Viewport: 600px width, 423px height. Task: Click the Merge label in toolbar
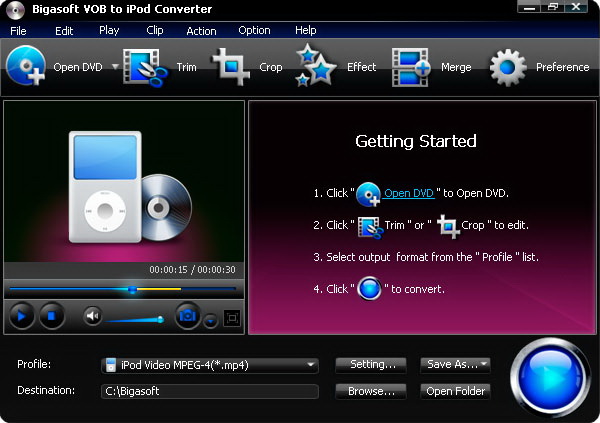456,67
